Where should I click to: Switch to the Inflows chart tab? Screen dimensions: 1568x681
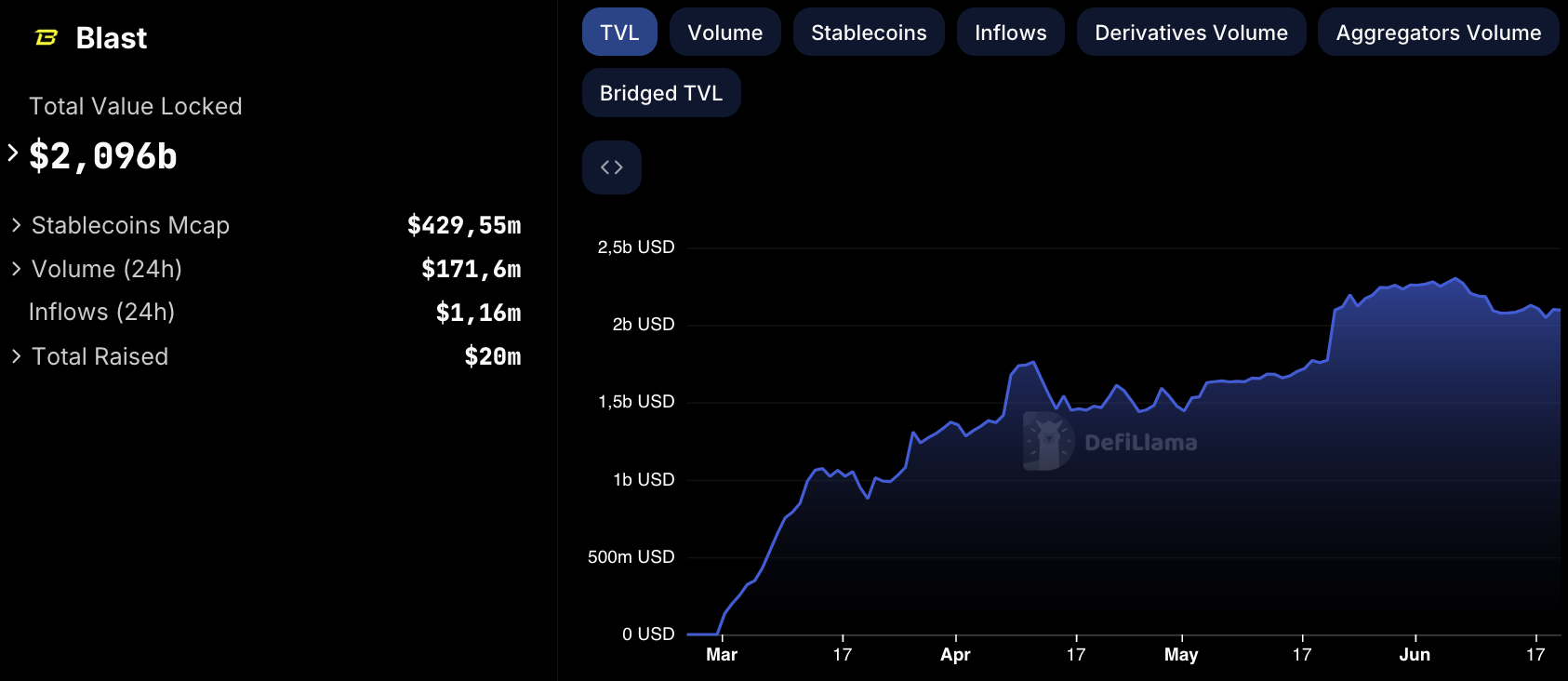click(1011, 33)
